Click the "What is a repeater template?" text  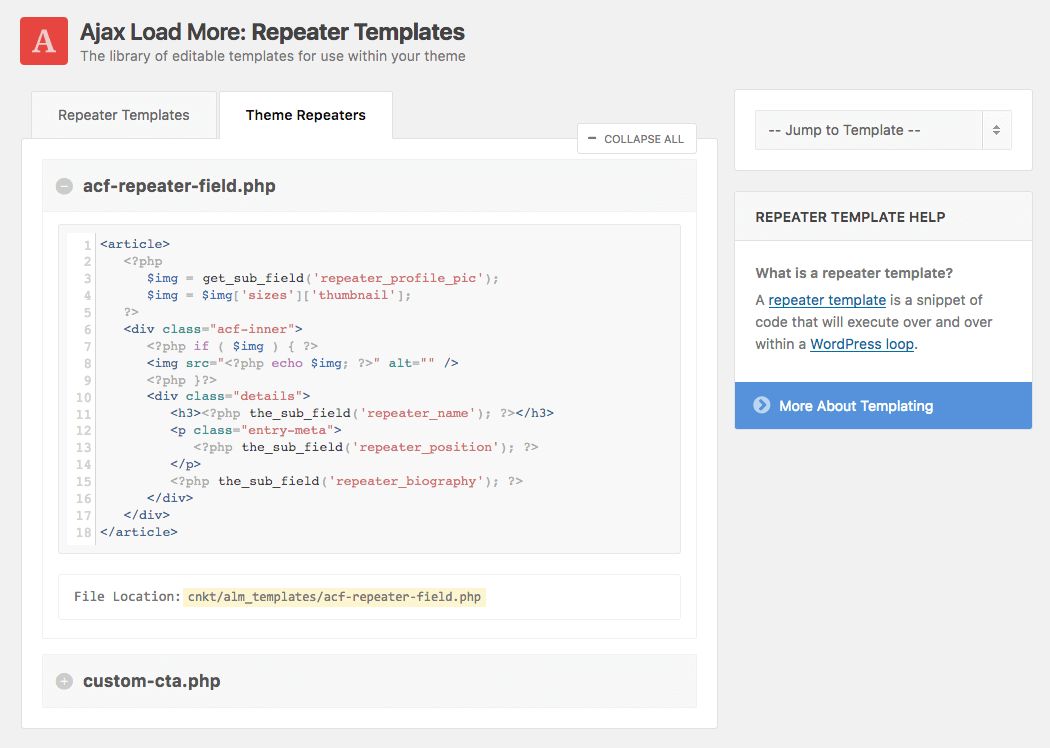point(854,273)
